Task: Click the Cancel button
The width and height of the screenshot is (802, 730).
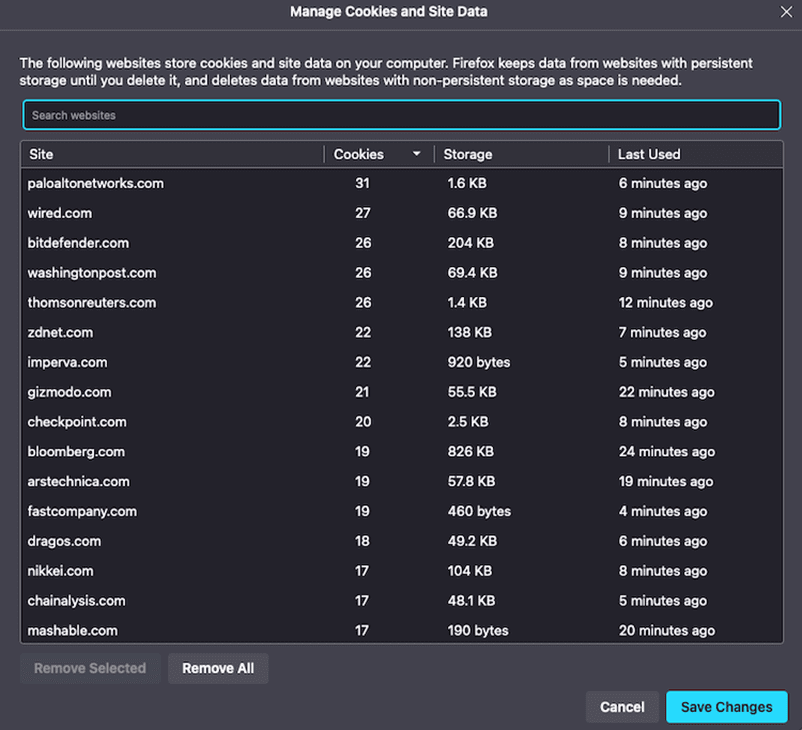Action: point(622,706)
